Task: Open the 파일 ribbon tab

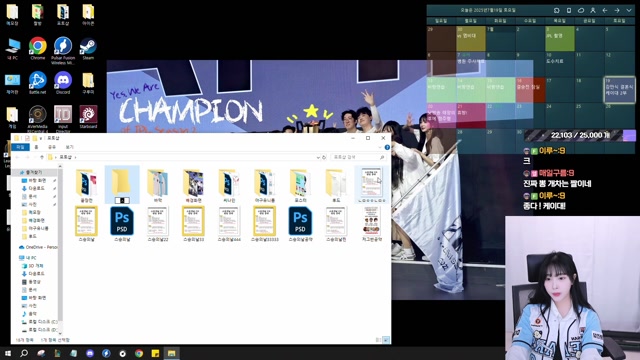Action: (x=20, y=147)
